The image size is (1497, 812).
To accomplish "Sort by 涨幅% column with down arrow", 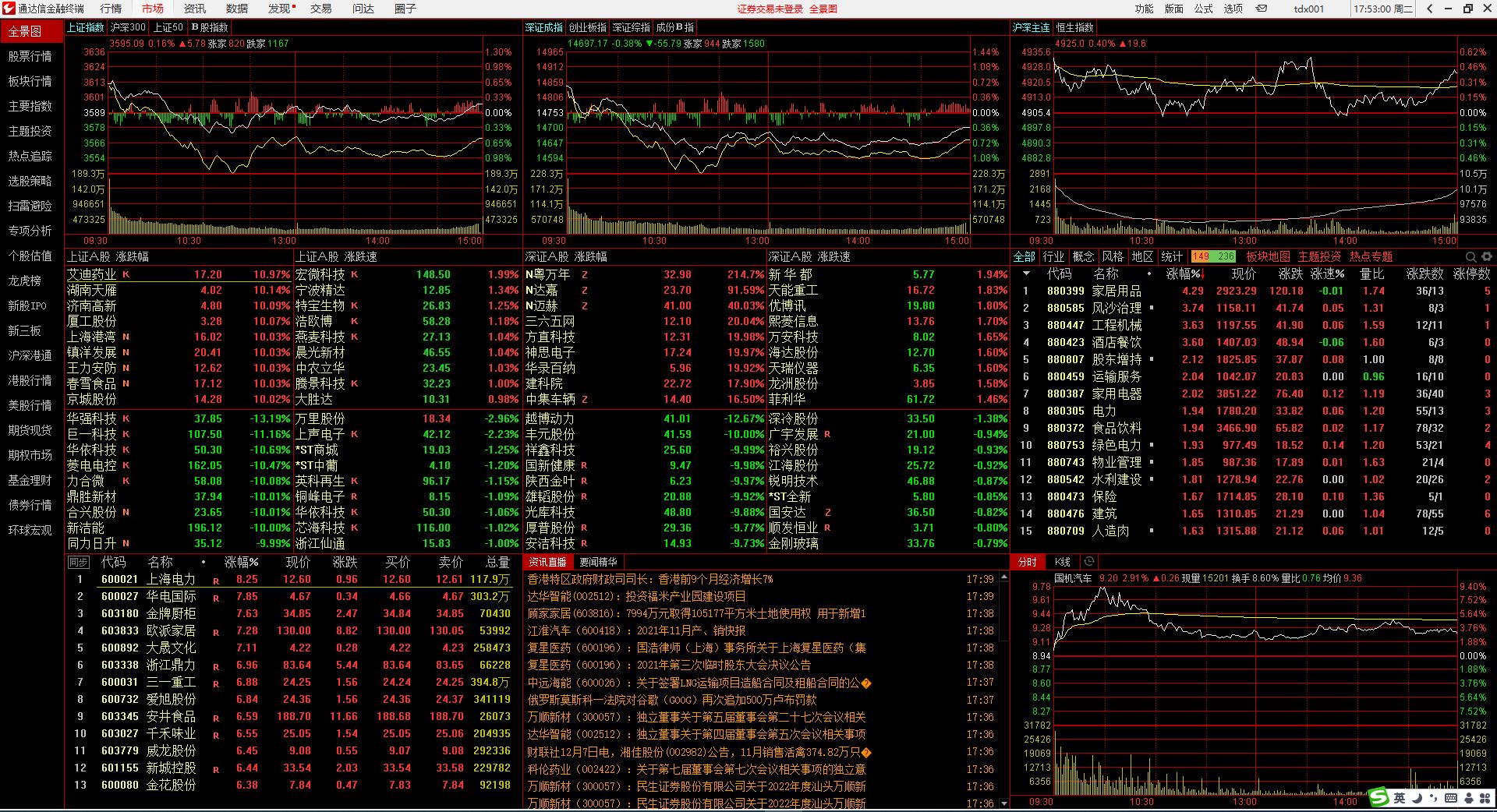I will click(1184, 274).
